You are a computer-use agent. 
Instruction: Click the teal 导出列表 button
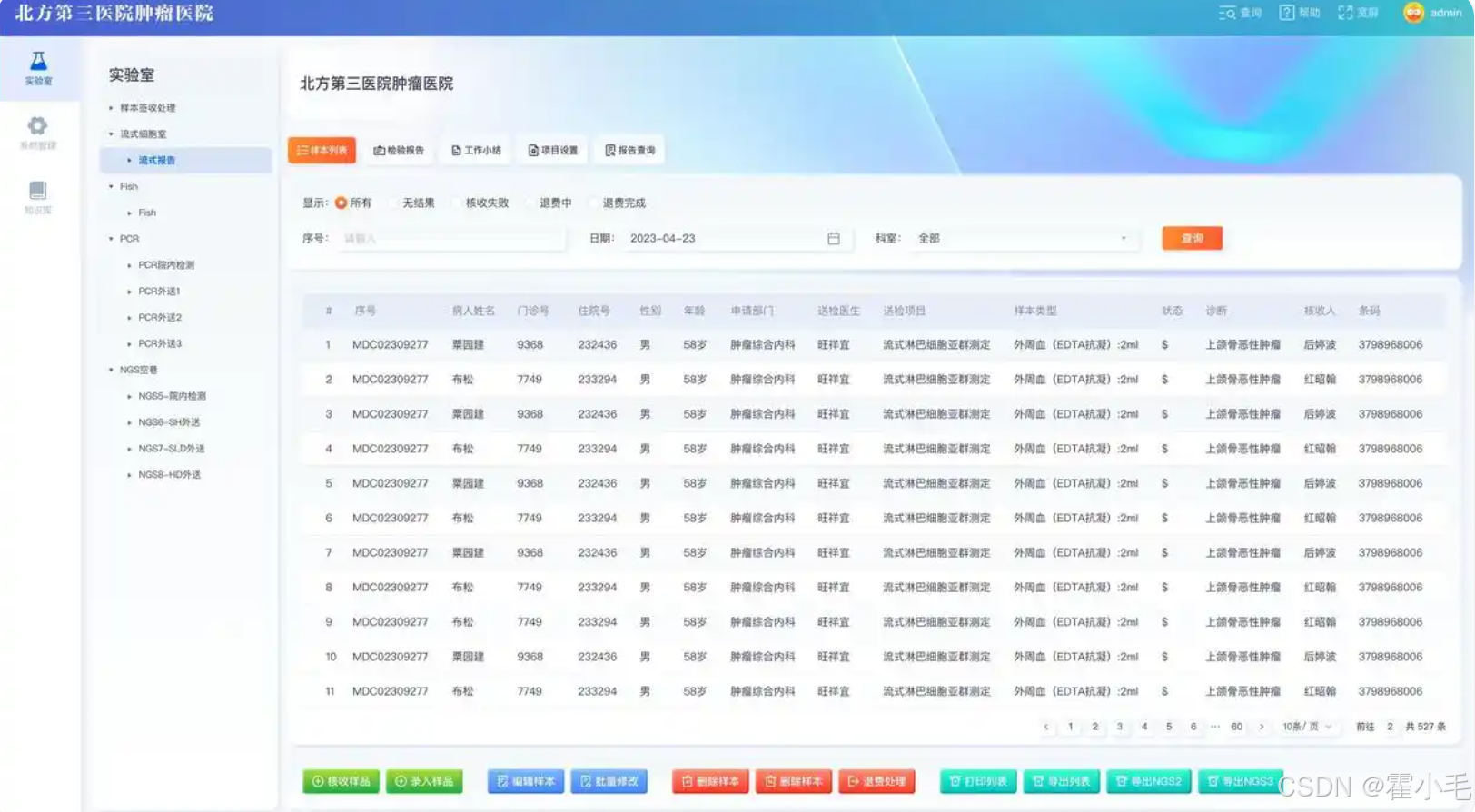click(1062, 781)
